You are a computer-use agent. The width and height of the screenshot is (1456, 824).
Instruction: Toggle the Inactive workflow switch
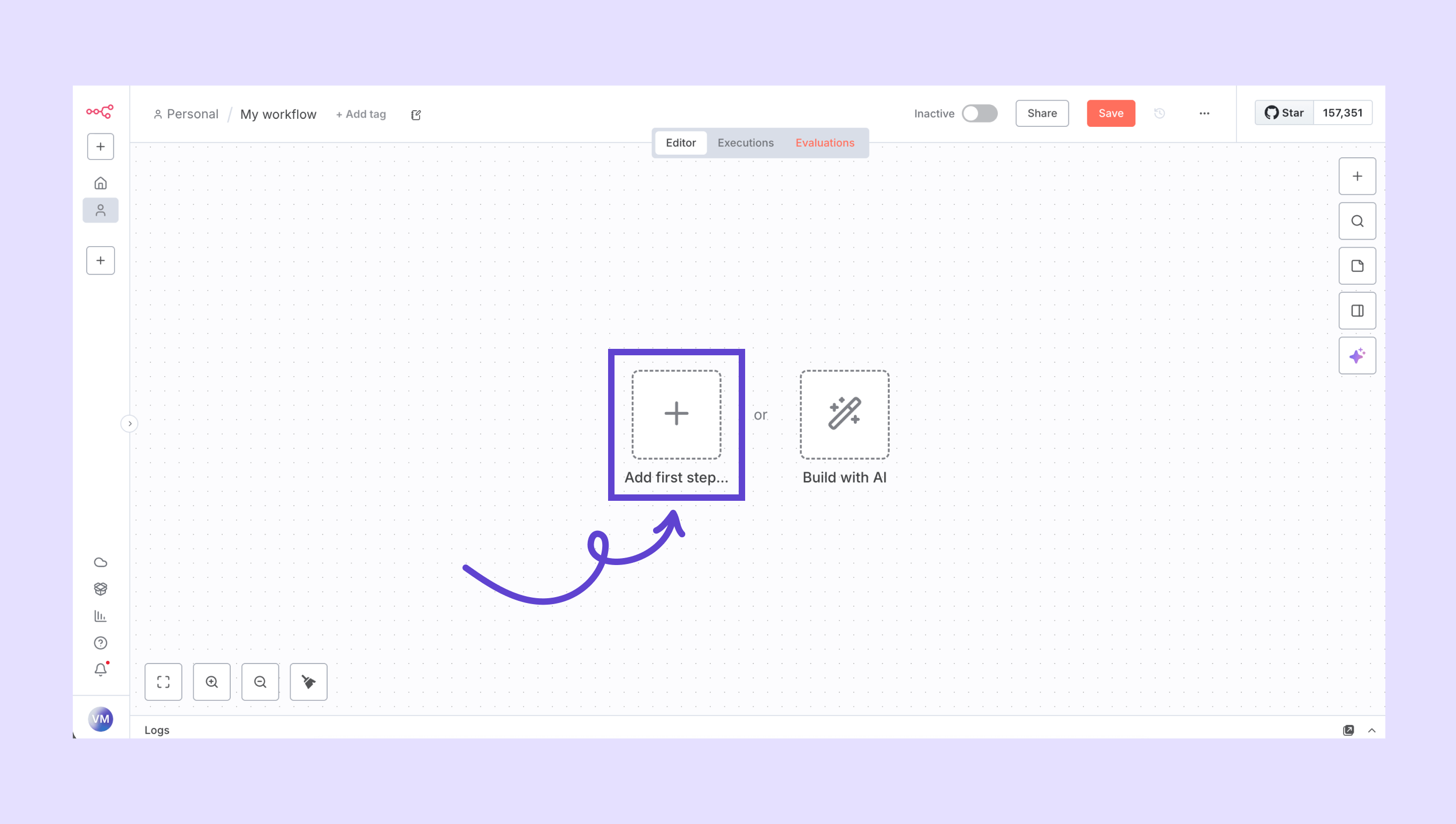pyautogui.click(x=980, y=113)
